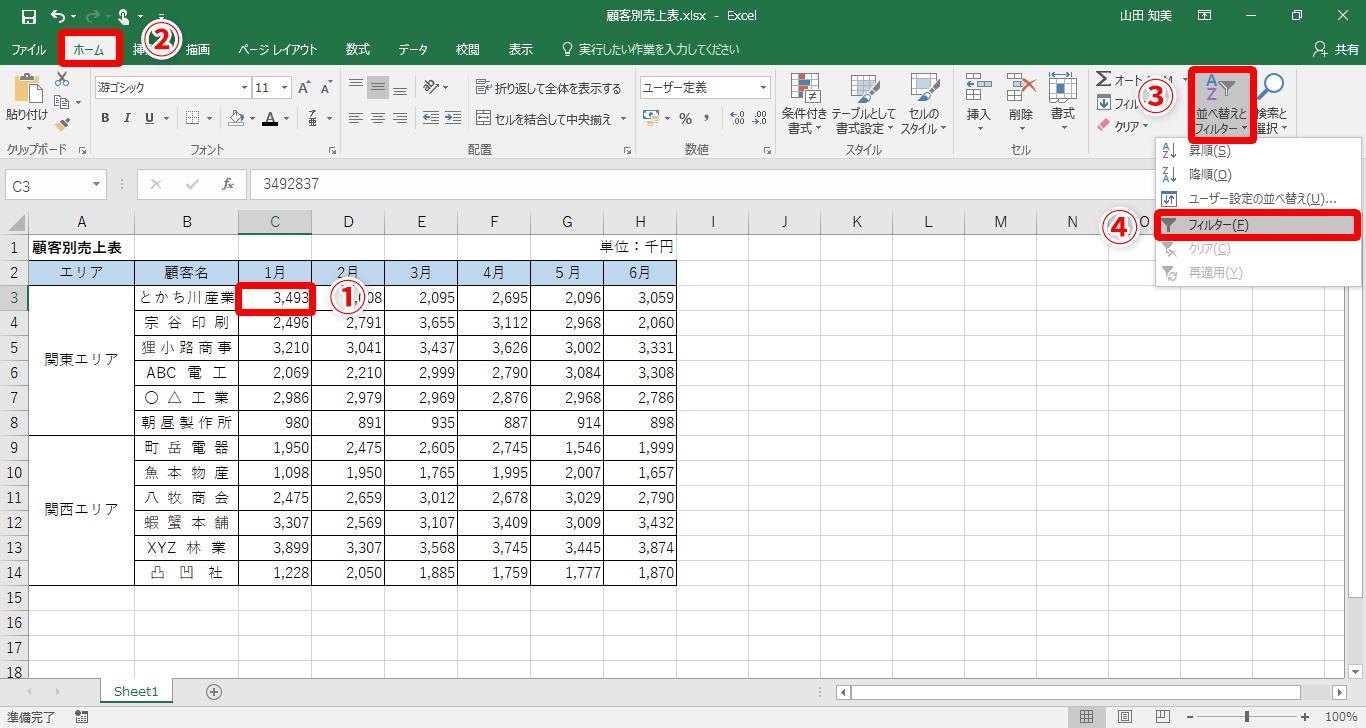Click the Cut scissors icon
Screen dimensions: 1366x728
(x=62, y=79)
